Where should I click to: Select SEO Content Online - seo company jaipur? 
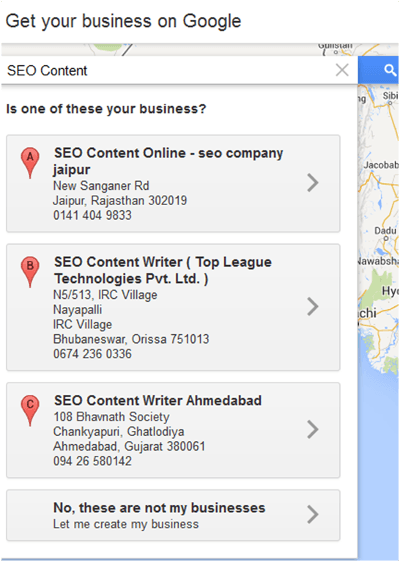(168, 161)
